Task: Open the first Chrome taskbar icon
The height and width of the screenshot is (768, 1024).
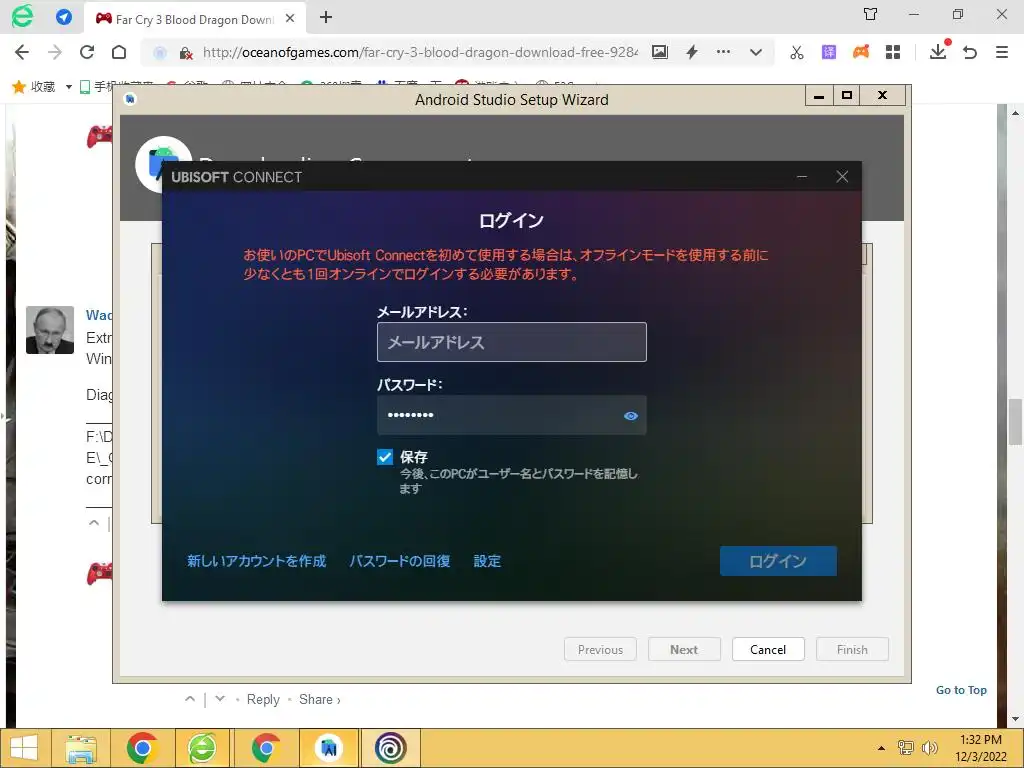Action: [x=142, y=748]
